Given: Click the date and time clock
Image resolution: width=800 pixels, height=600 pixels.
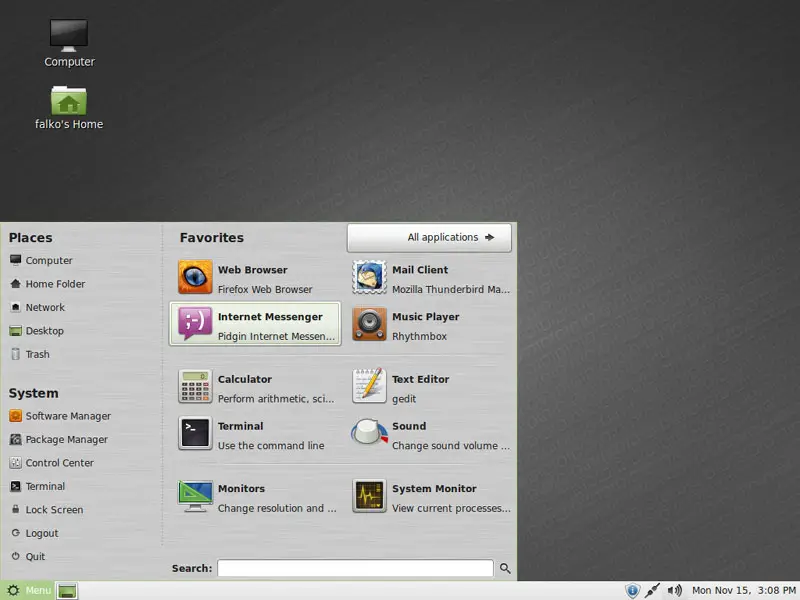Looking at the screenshot, I should point(743,590).
